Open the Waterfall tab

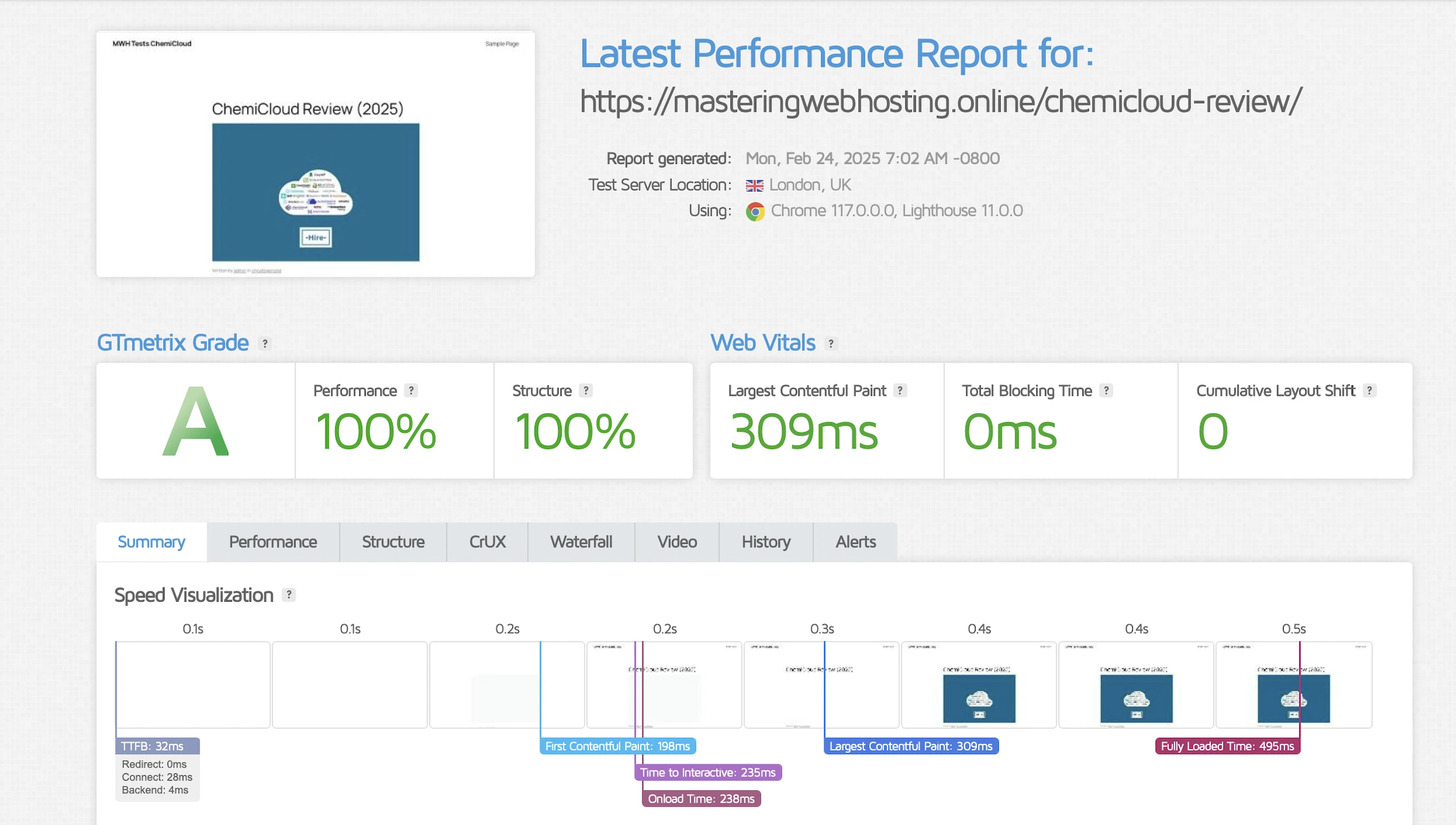click(x=581, y=542)
